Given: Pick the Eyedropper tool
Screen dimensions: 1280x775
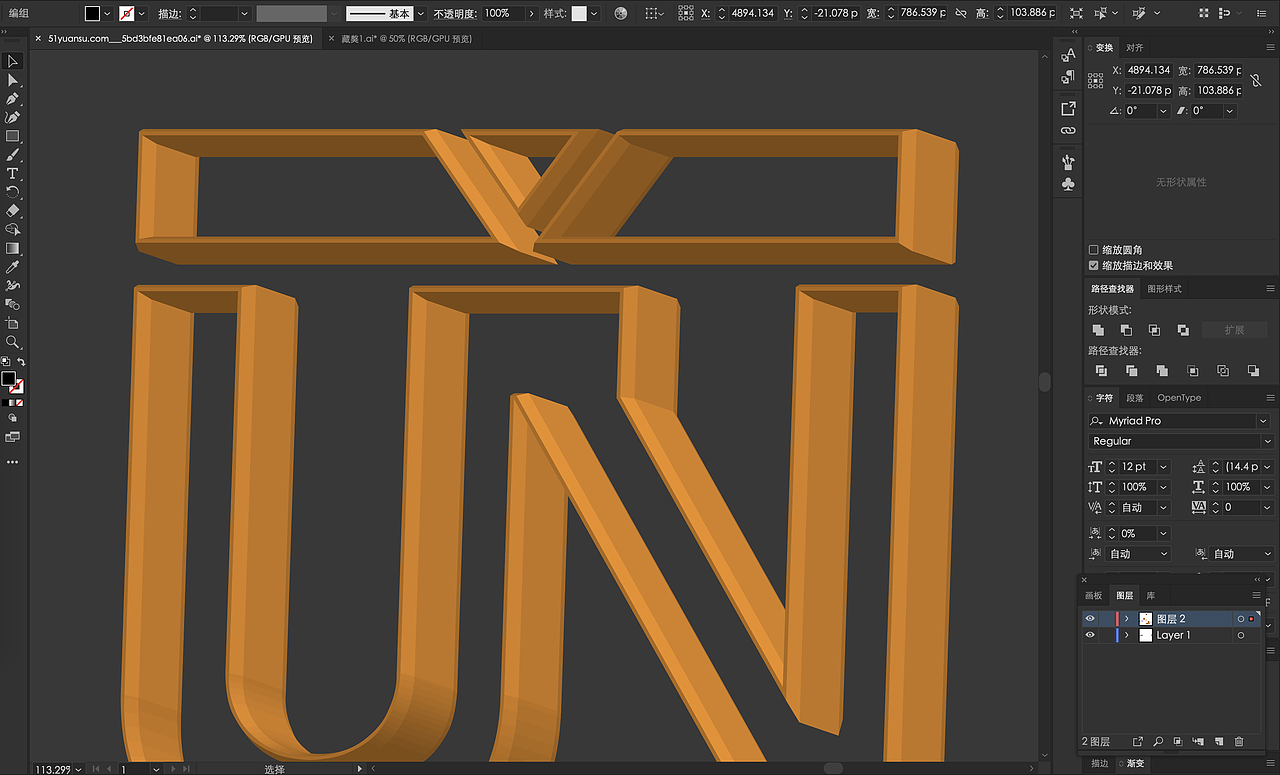Looking at the screenshot, I should pyautogui.click(x=13, y=267).
